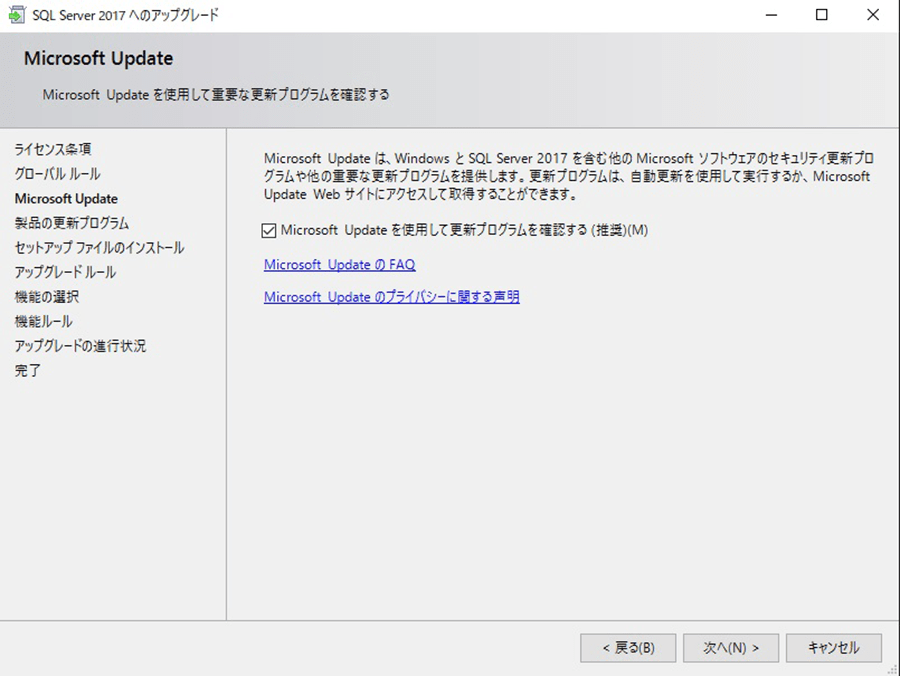
Task: Click the large Microsoft Update page heading
Action: coord(98,58)
